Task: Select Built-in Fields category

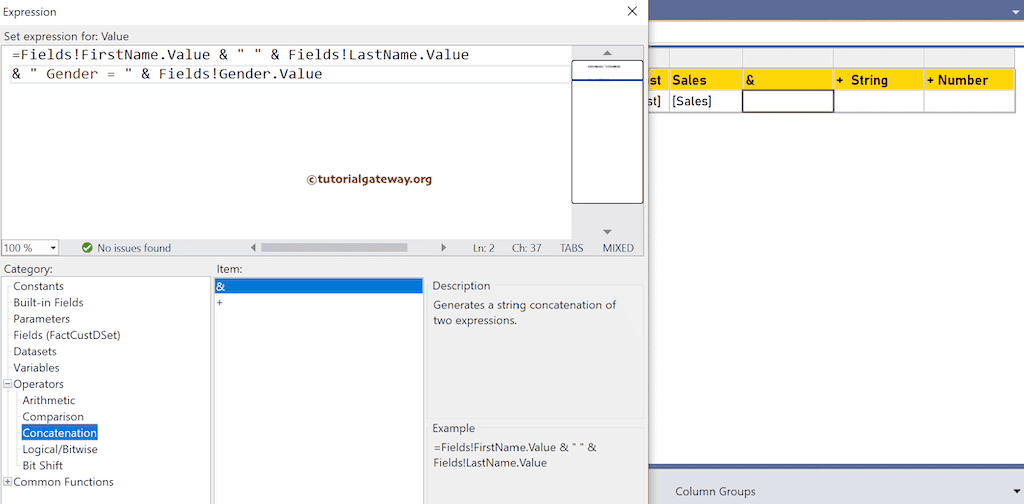Action: point(48,302)
